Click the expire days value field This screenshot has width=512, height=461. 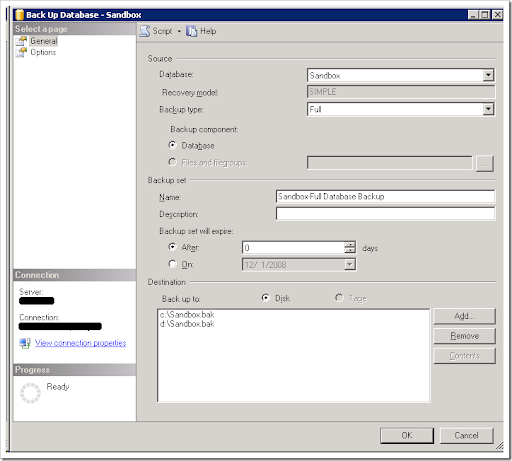(x=293, y=248)
